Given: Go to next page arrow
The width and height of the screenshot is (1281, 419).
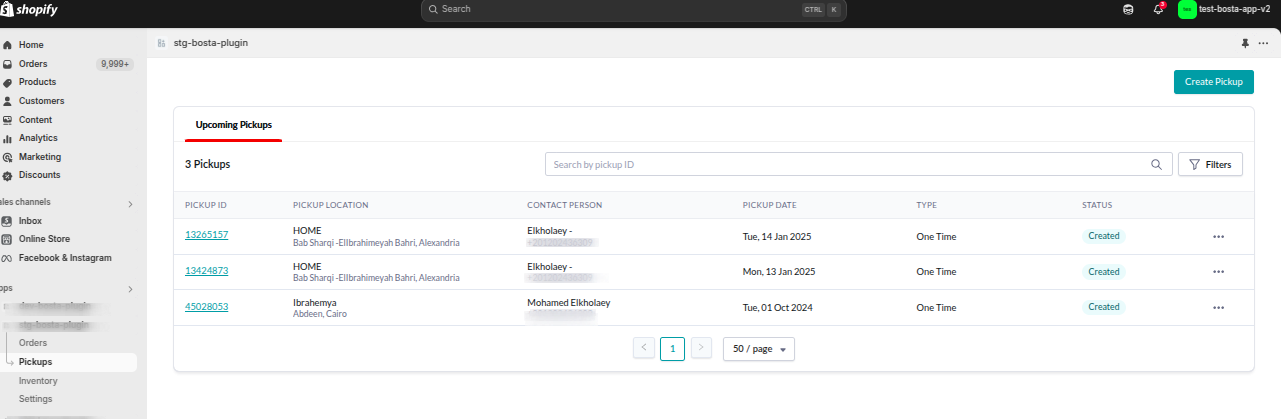Looking at the screenshot, I should coord(702,348).
